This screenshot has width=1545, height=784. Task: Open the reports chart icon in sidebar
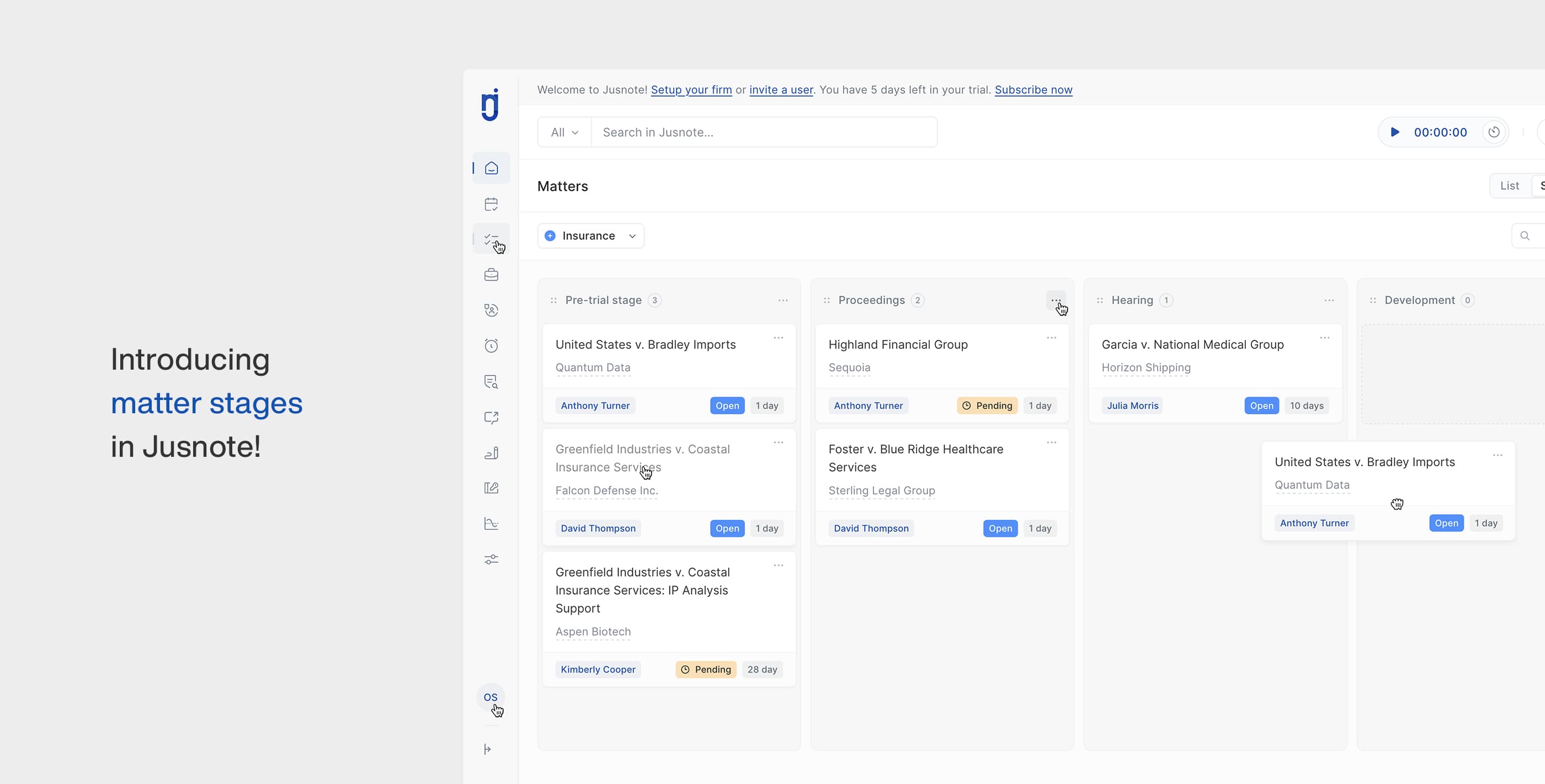pos(491,524)
